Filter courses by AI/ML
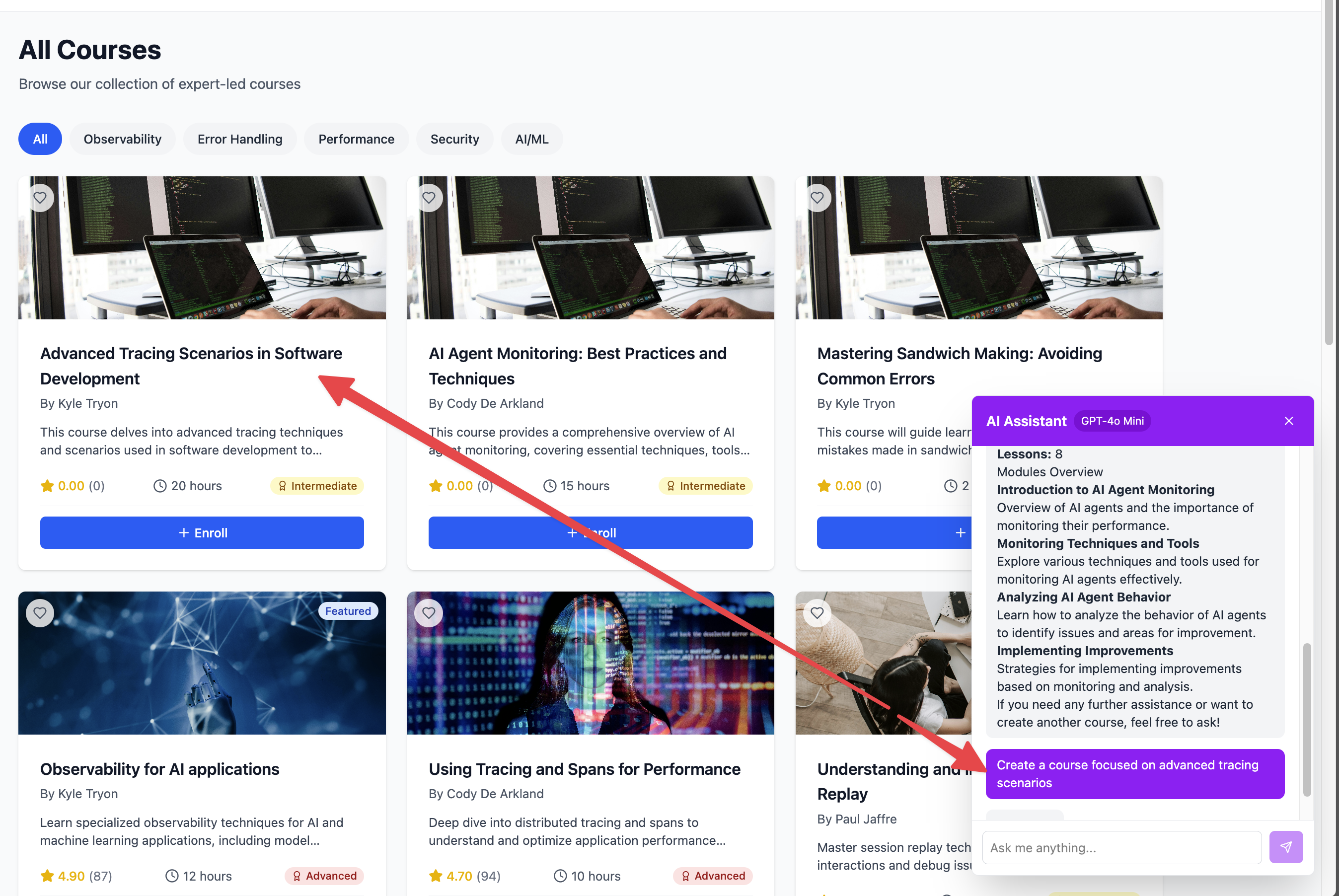The width and height of the screenshot is (1339, 896). point(532,139)
